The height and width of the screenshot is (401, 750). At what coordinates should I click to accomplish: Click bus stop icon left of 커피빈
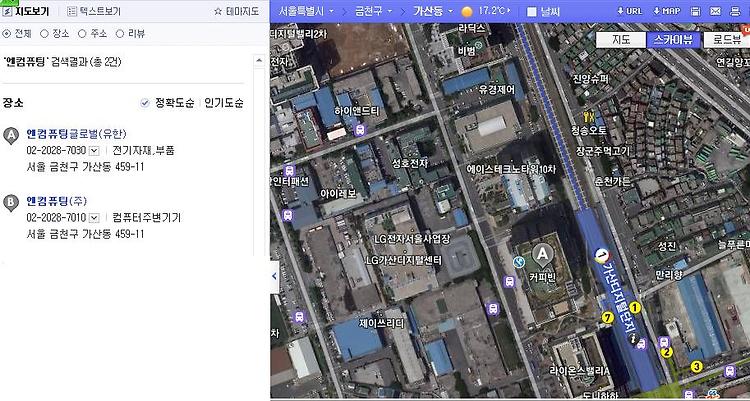point(510,282)
